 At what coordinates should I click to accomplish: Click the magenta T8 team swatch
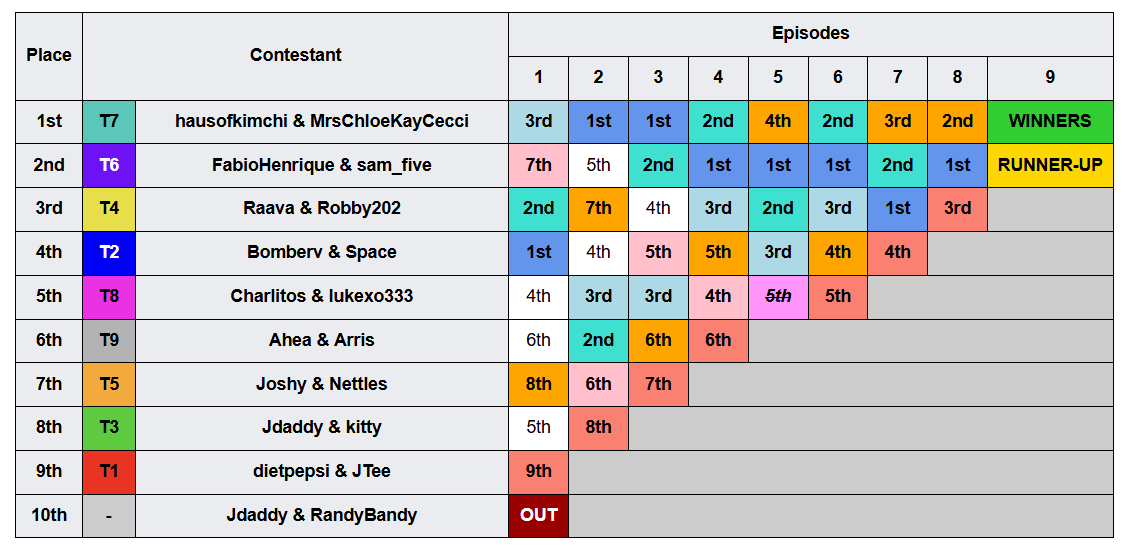[x=109, y=297]
